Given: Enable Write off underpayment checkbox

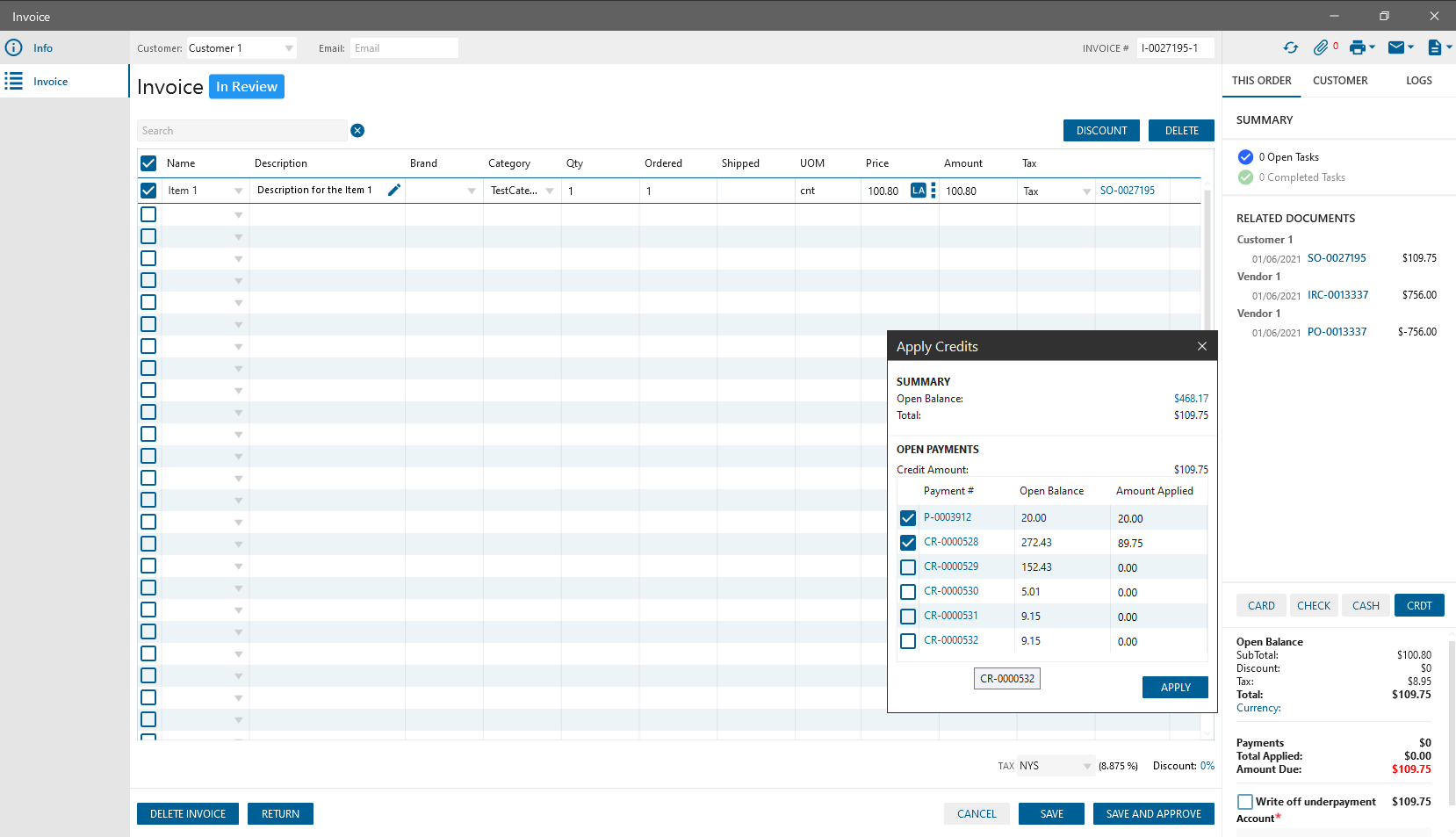Looking at the screenshot, I should [1244, 802].
